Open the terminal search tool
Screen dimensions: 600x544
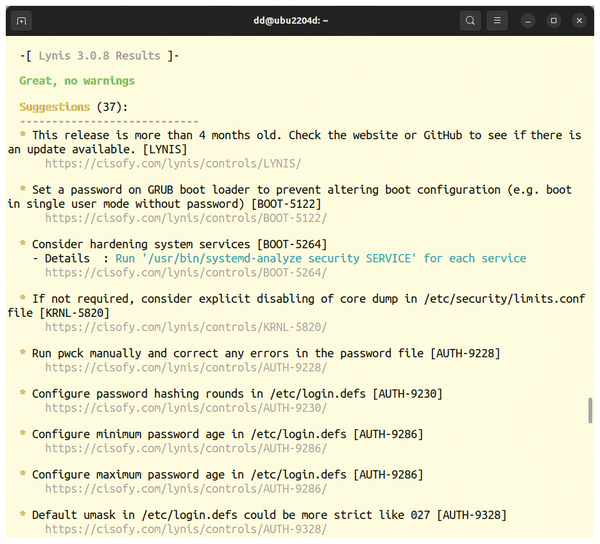pos(470,21)
